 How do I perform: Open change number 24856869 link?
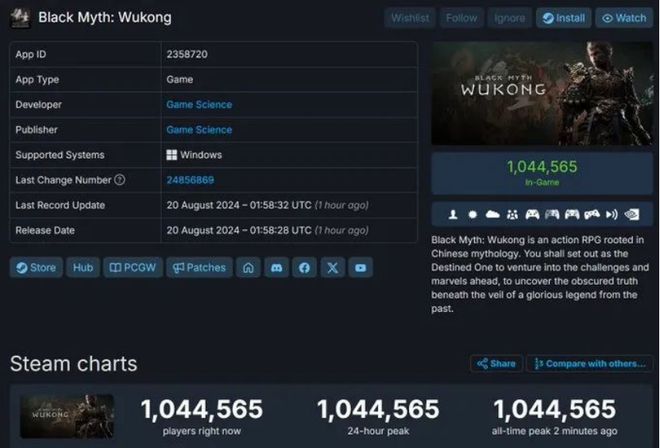190,180
